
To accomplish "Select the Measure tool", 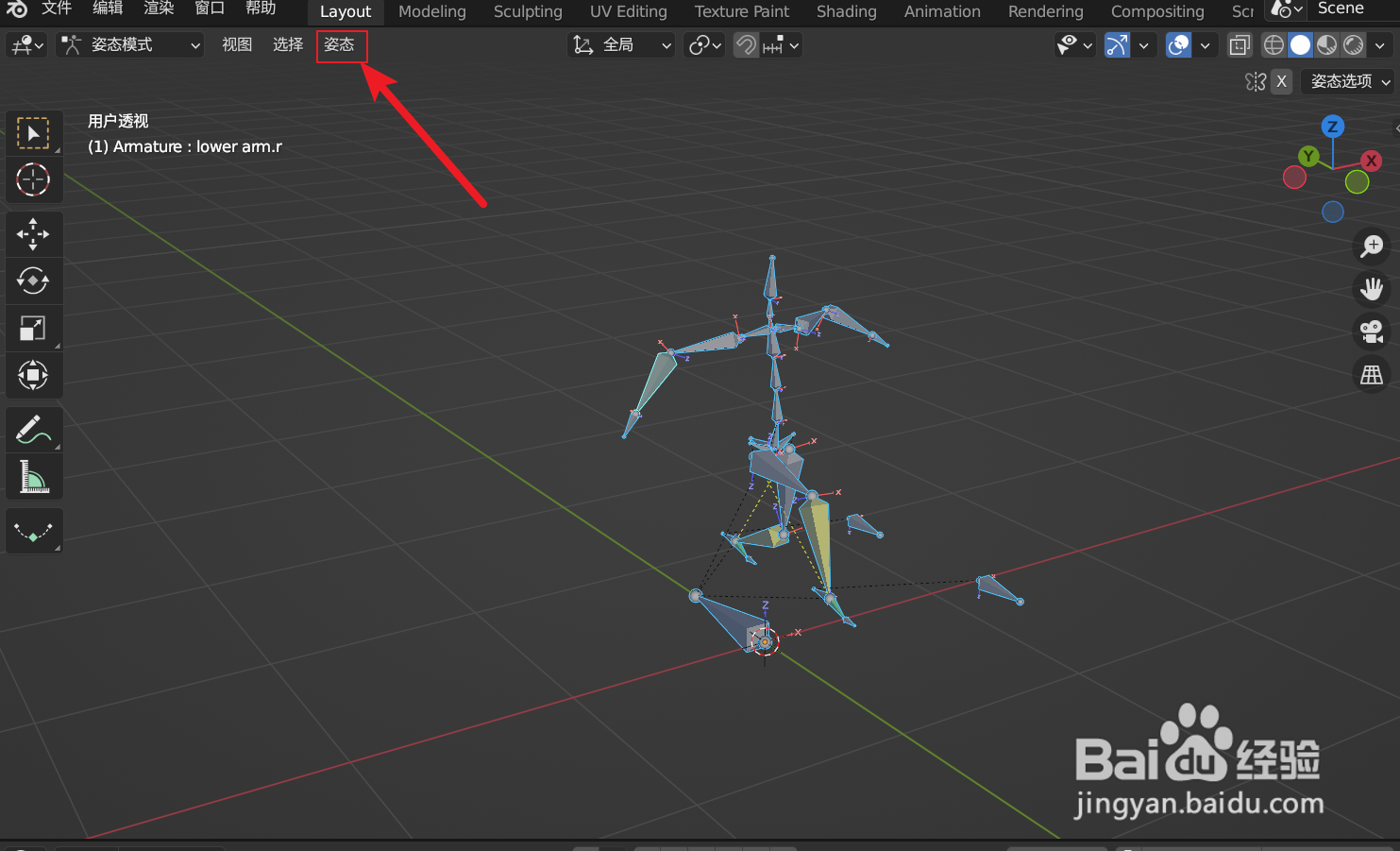I will click(34, 476).
